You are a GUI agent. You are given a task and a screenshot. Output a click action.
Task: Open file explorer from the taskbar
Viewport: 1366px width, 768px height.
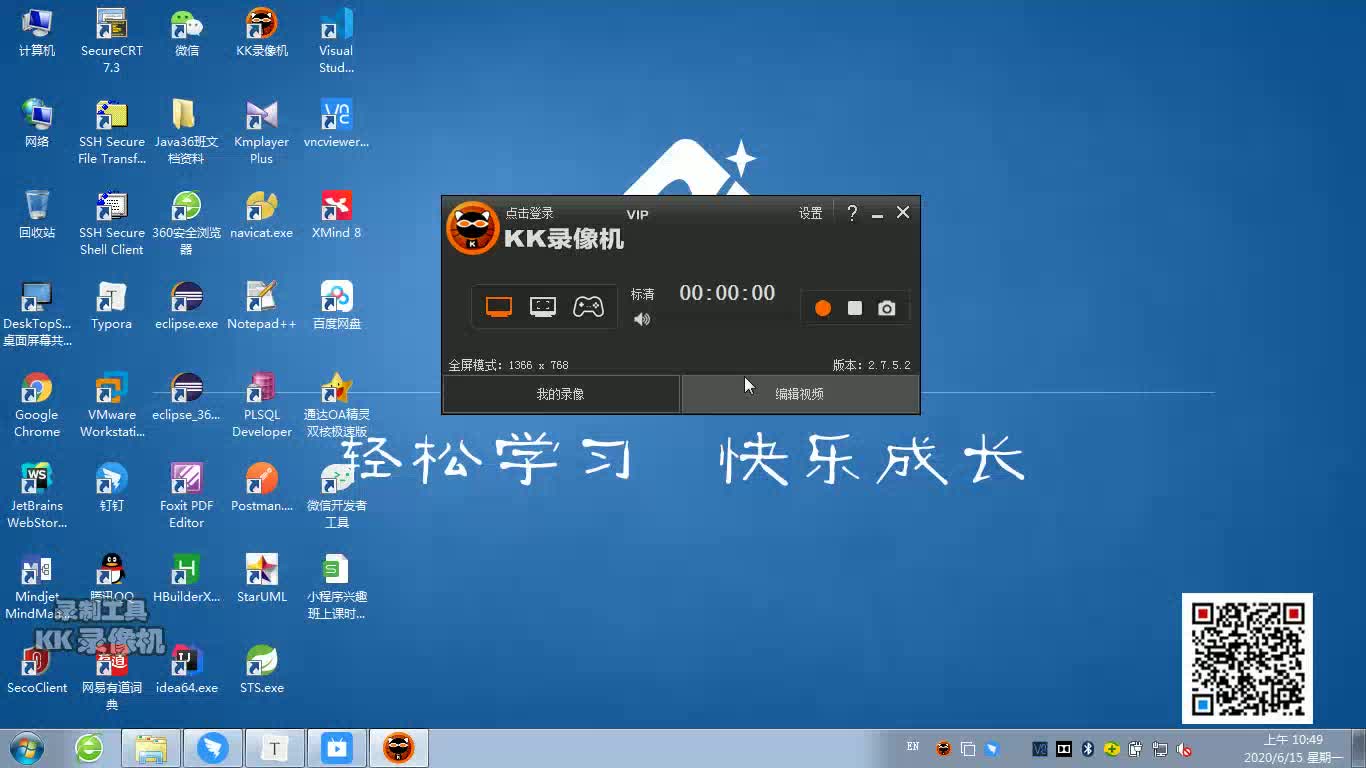(x=151, y=748)
